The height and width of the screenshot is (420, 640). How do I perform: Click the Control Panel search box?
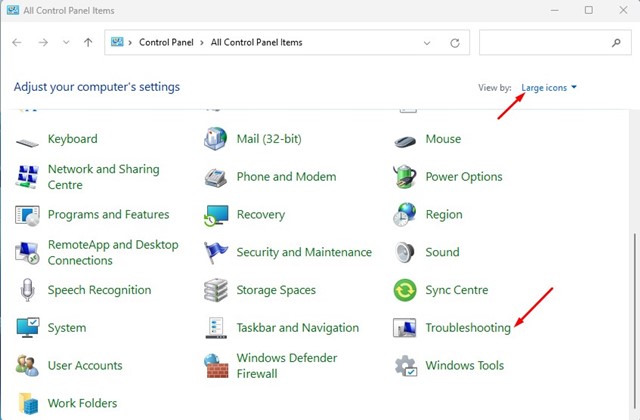coord(545,43)
